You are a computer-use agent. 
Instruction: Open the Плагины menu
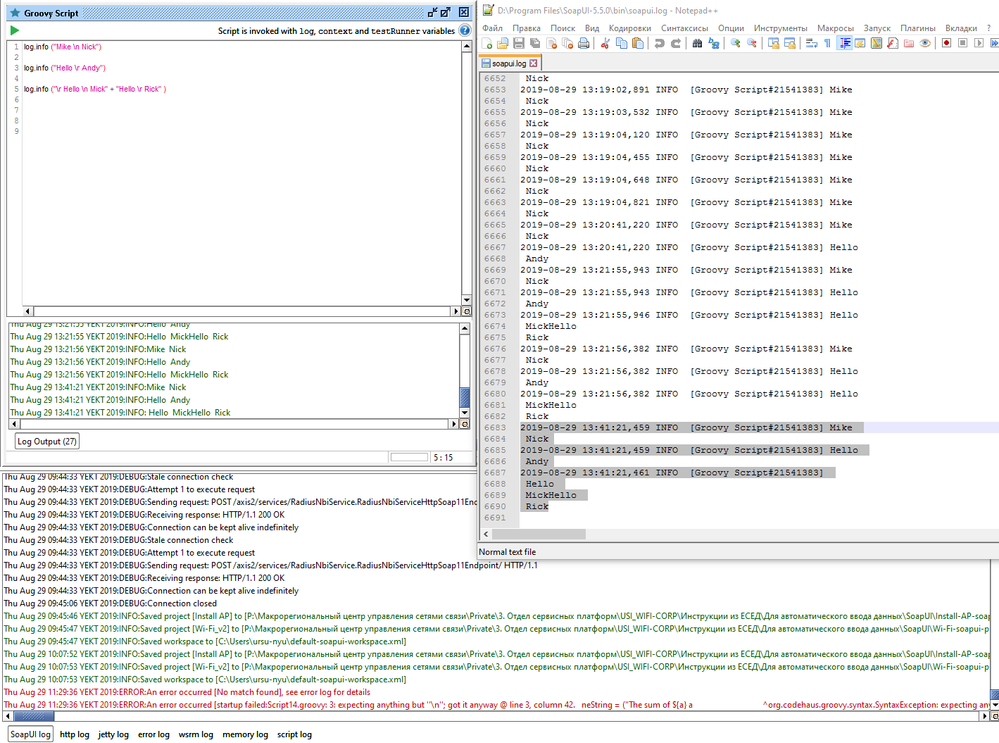click(917, 28)
